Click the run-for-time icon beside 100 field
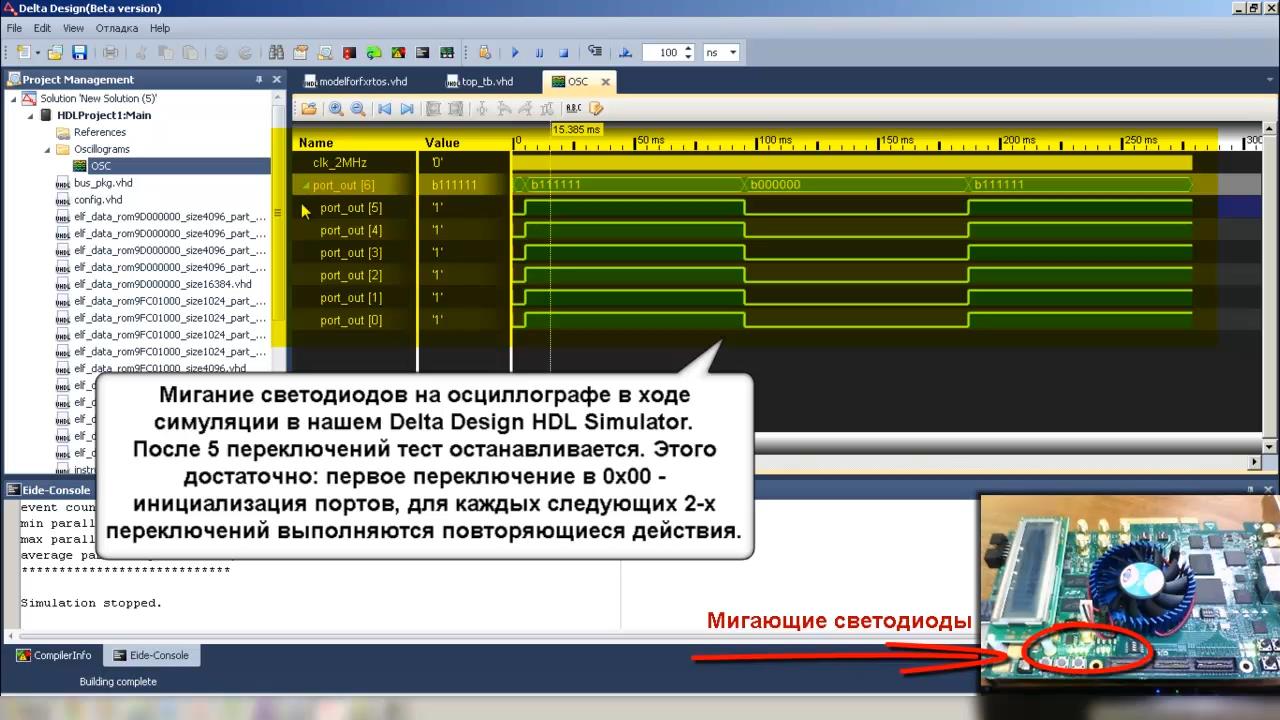The width and height of the screenshot is (1280, 720). [x=625, y=52]
